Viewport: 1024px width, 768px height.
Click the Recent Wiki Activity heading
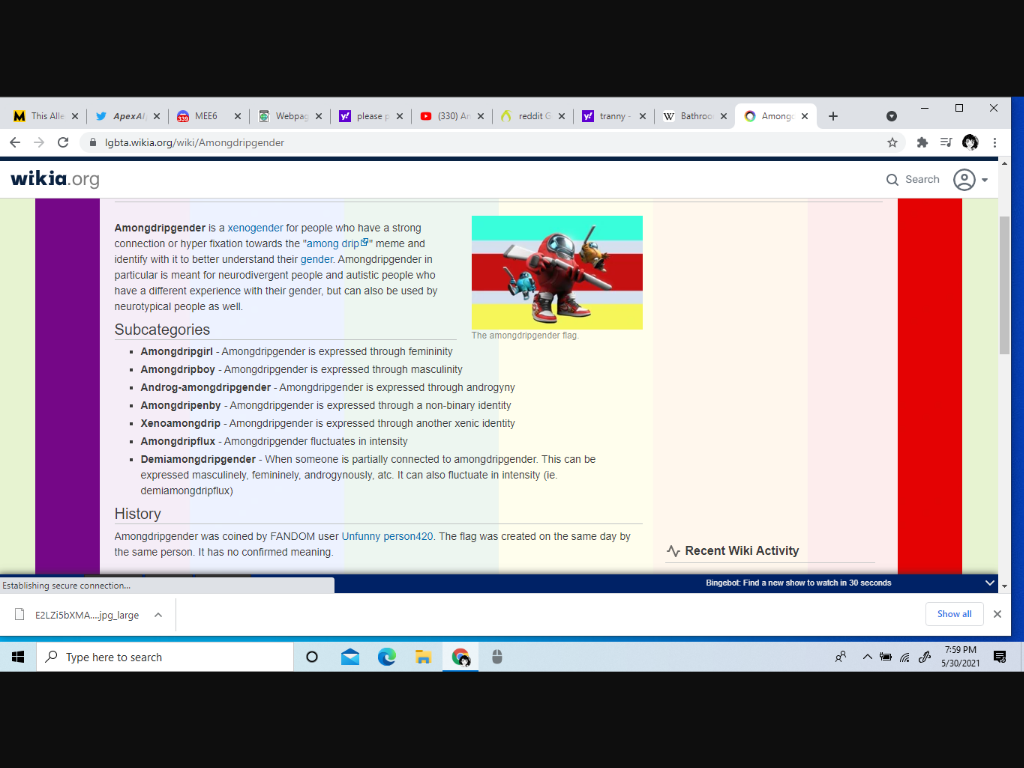[742, 551]
